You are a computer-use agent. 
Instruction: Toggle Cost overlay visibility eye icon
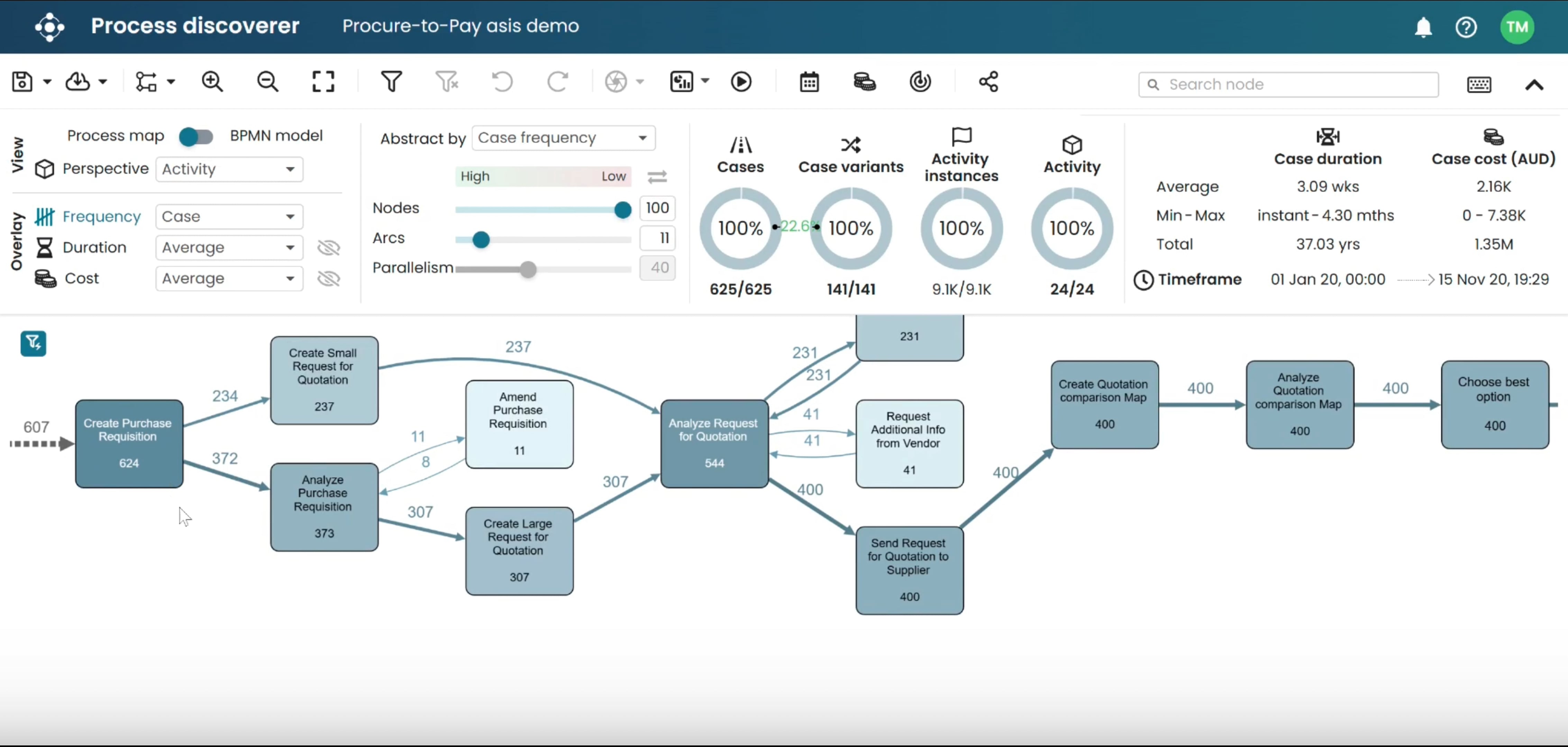click(329, 279)
